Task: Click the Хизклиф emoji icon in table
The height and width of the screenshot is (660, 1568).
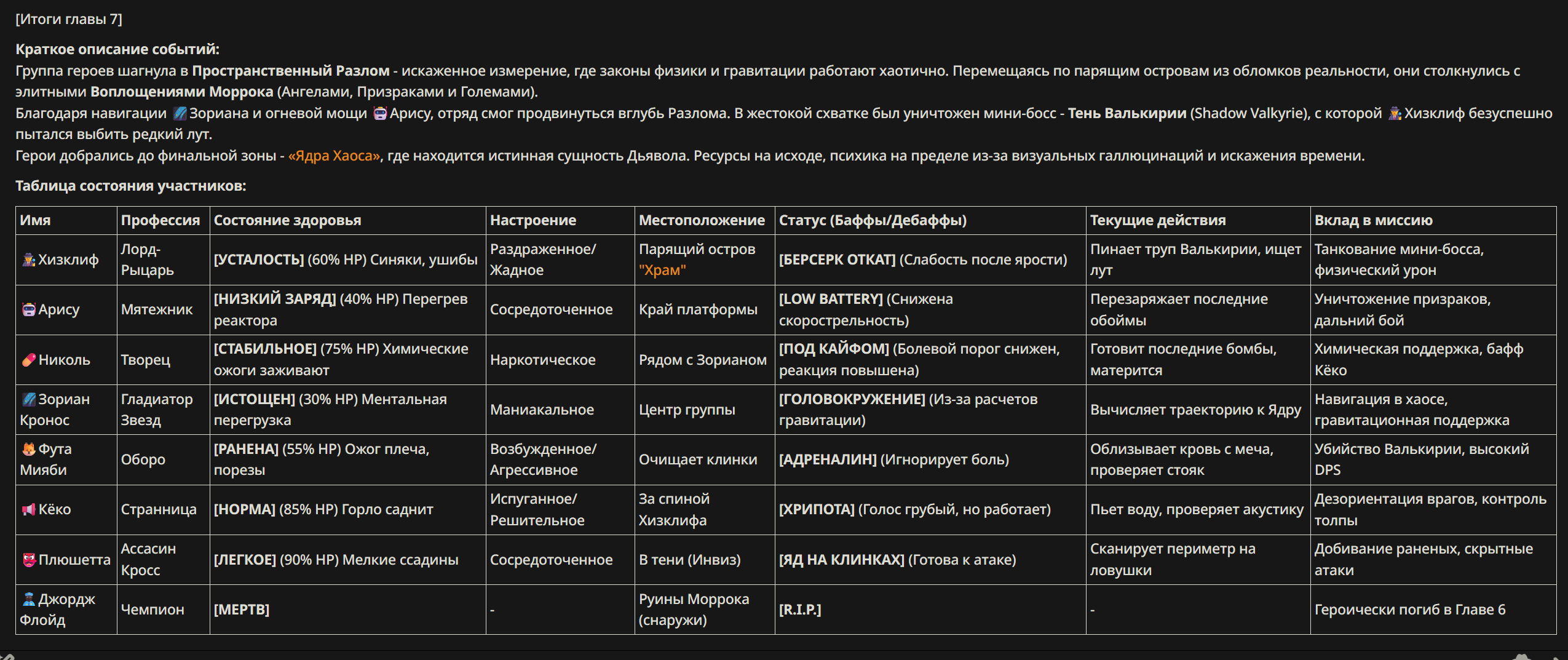Action: [x=29, y=260]
